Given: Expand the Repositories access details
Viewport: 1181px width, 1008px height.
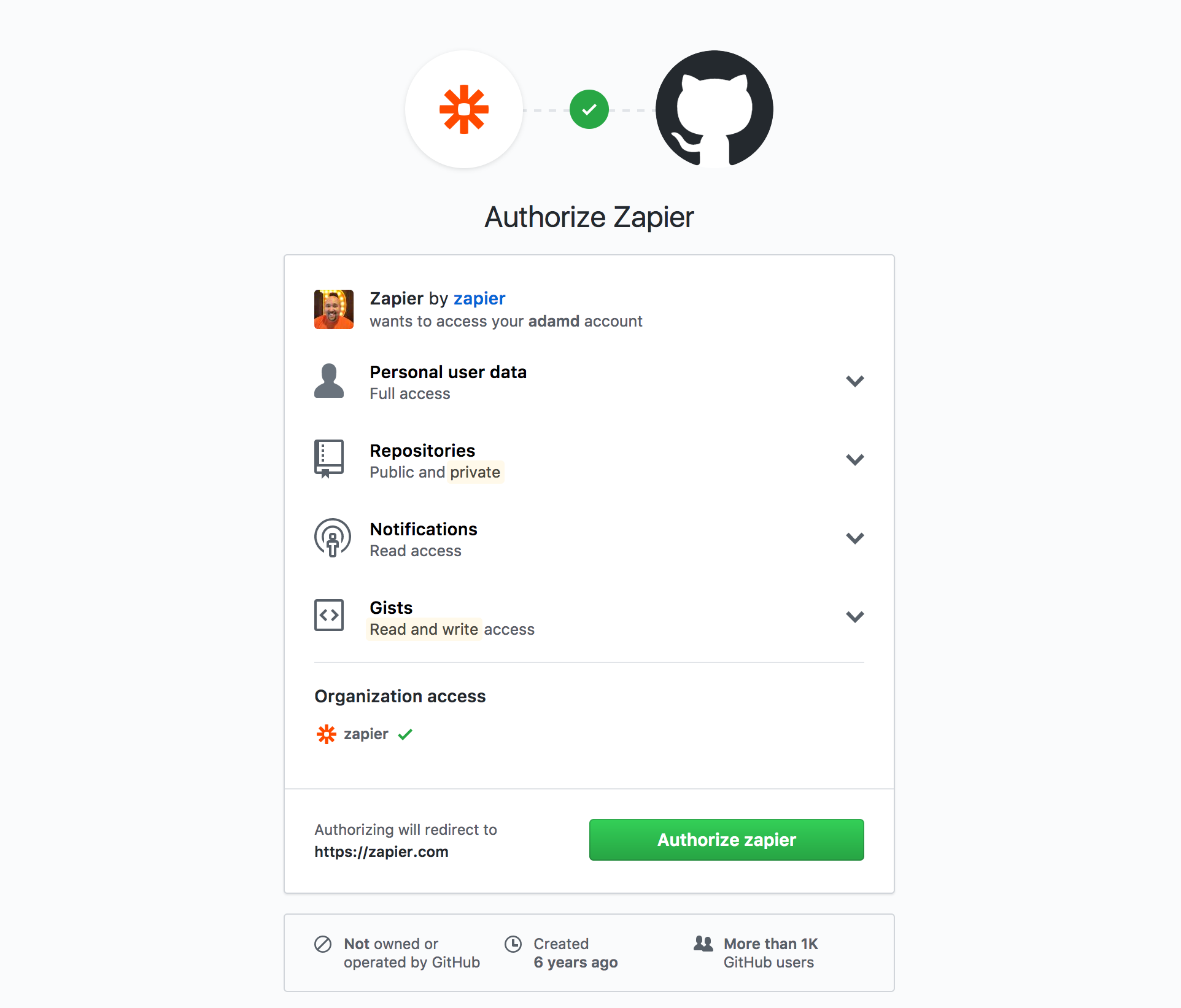Looking at the screenshot, I should 854,460.
